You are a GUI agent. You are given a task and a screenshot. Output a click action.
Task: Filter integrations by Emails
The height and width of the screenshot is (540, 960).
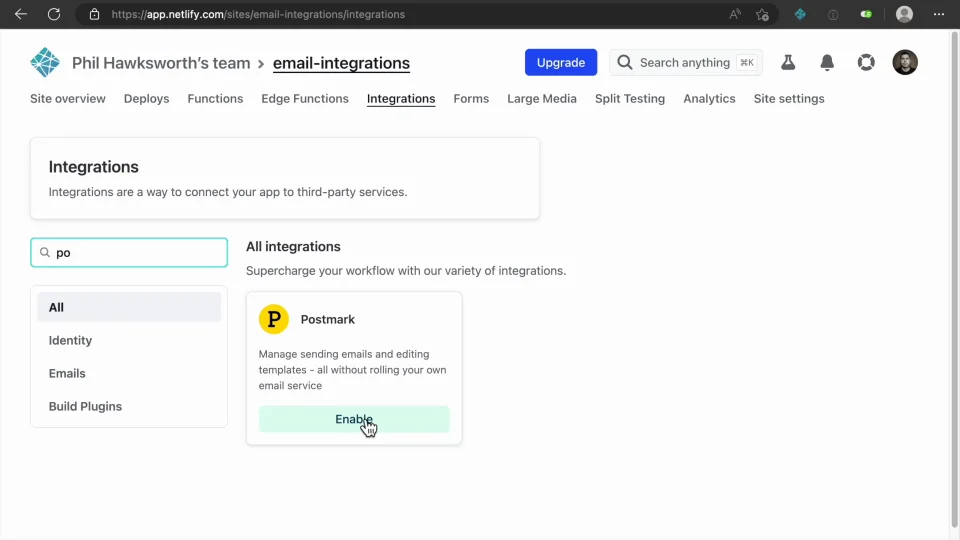[x=129, y=373]
